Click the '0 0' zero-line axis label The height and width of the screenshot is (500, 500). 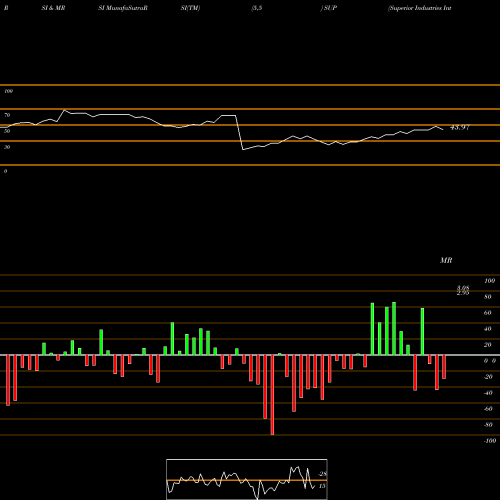[x=490, y=361]
